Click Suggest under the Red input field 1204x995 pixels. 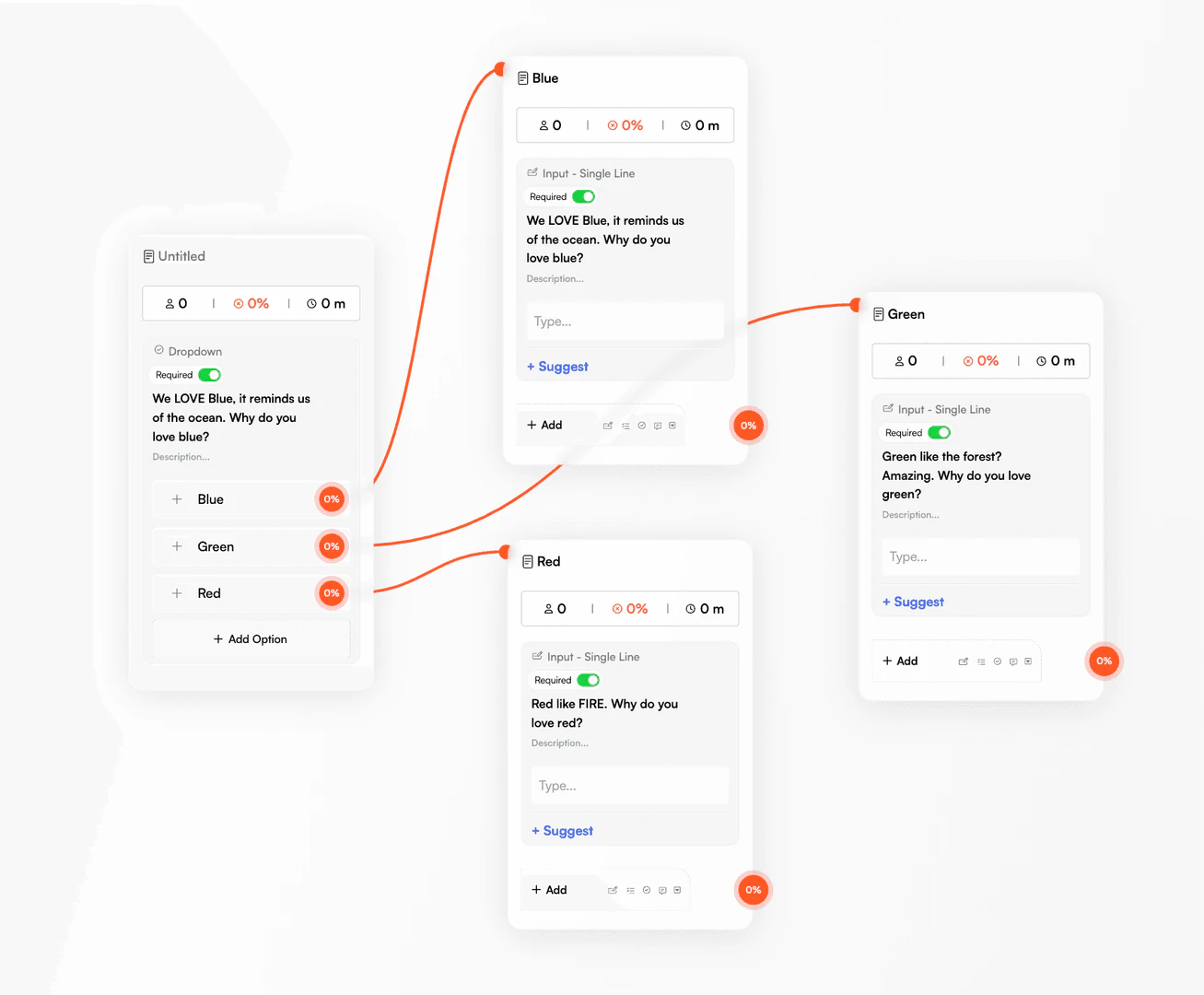[x=562, y=830]
